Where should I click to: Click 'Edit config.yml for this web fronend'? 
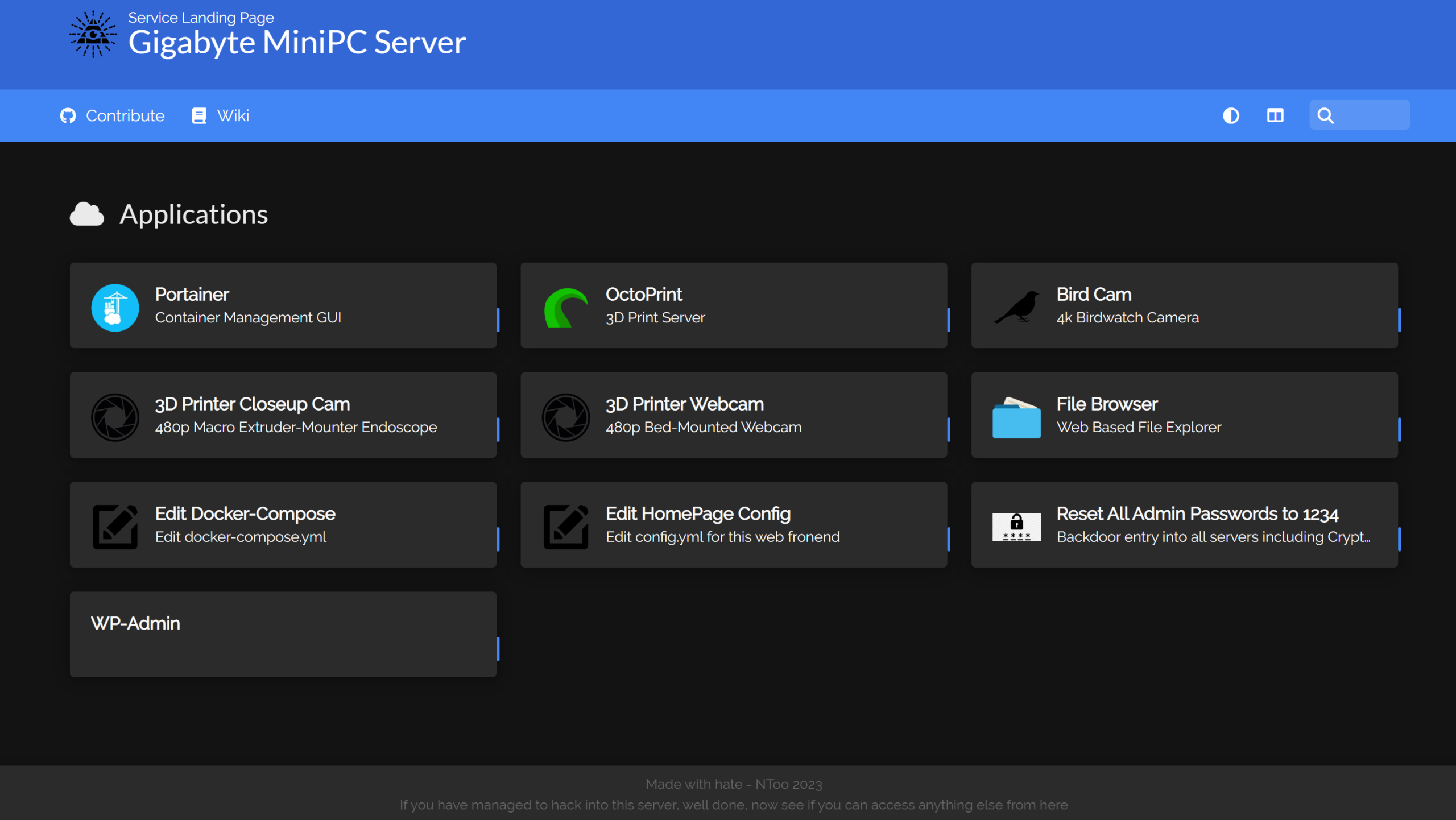tap(722, 537)
